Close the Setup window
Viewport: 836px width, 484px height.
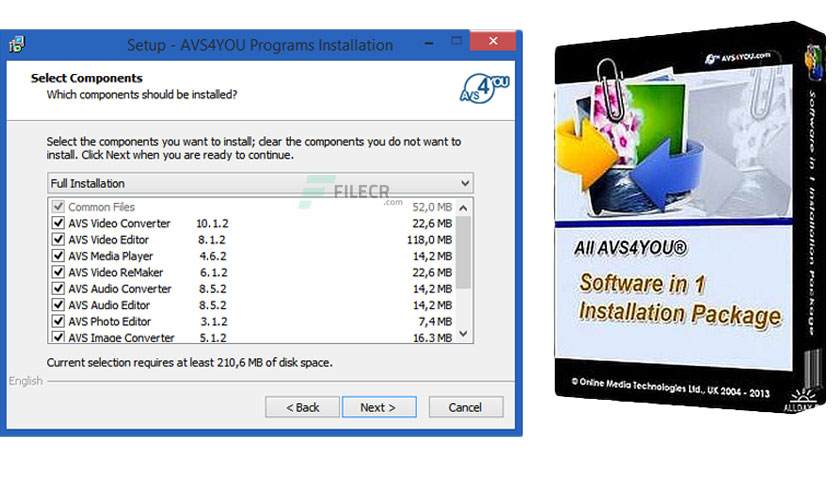coord(493,41)
